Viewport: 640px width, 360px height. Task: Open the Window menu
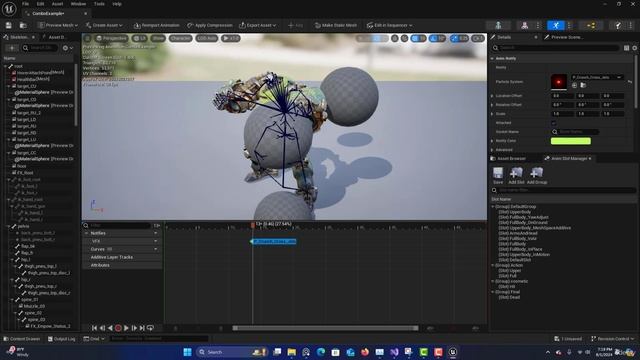pos(78,4)
